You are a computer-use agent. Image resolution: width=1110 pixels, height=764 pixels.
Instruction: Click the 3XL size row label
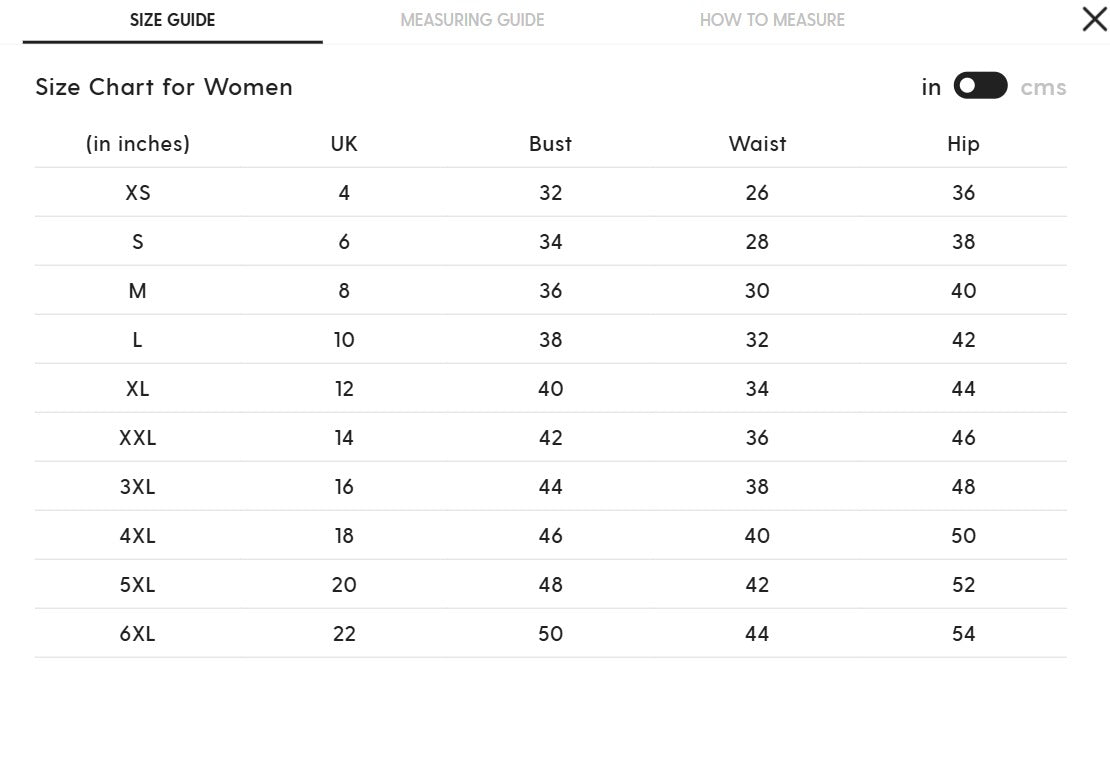137,486
